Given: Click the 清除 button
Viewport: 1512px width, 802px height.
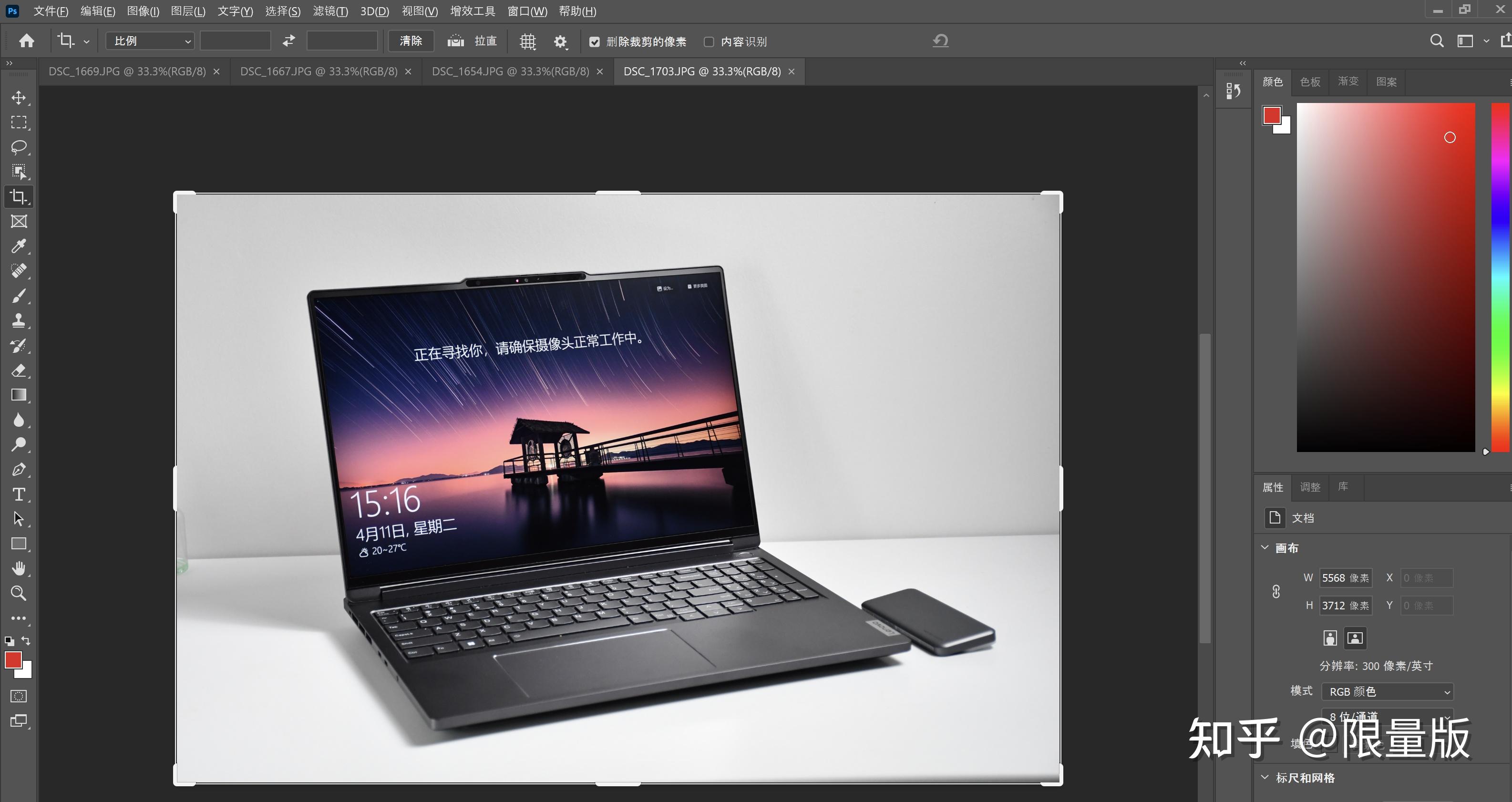Looking at the screenshot, I should [x=411, y=41].
